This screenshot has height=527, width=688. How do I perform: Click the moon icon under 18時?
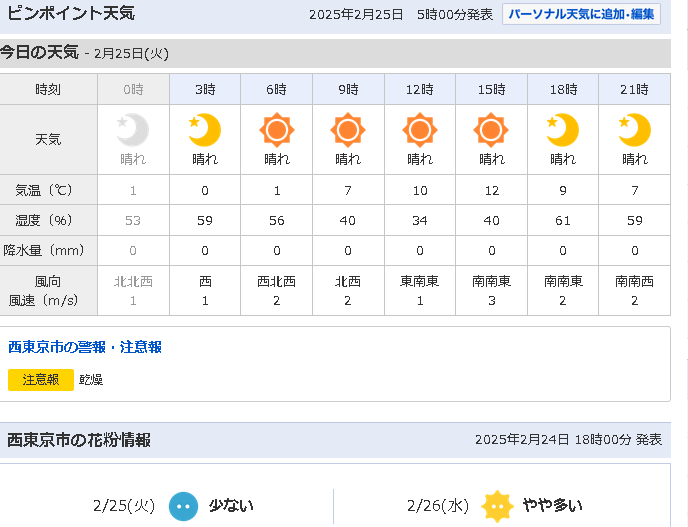[x=563, y=130]
